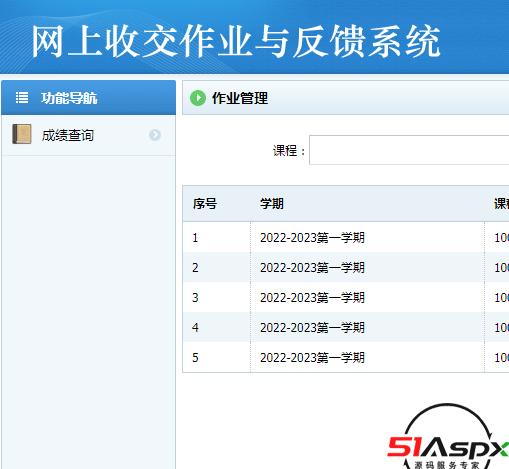Click the 序号 cell showing 2
This screenshot has width=509, height=469.
[217, 267]
